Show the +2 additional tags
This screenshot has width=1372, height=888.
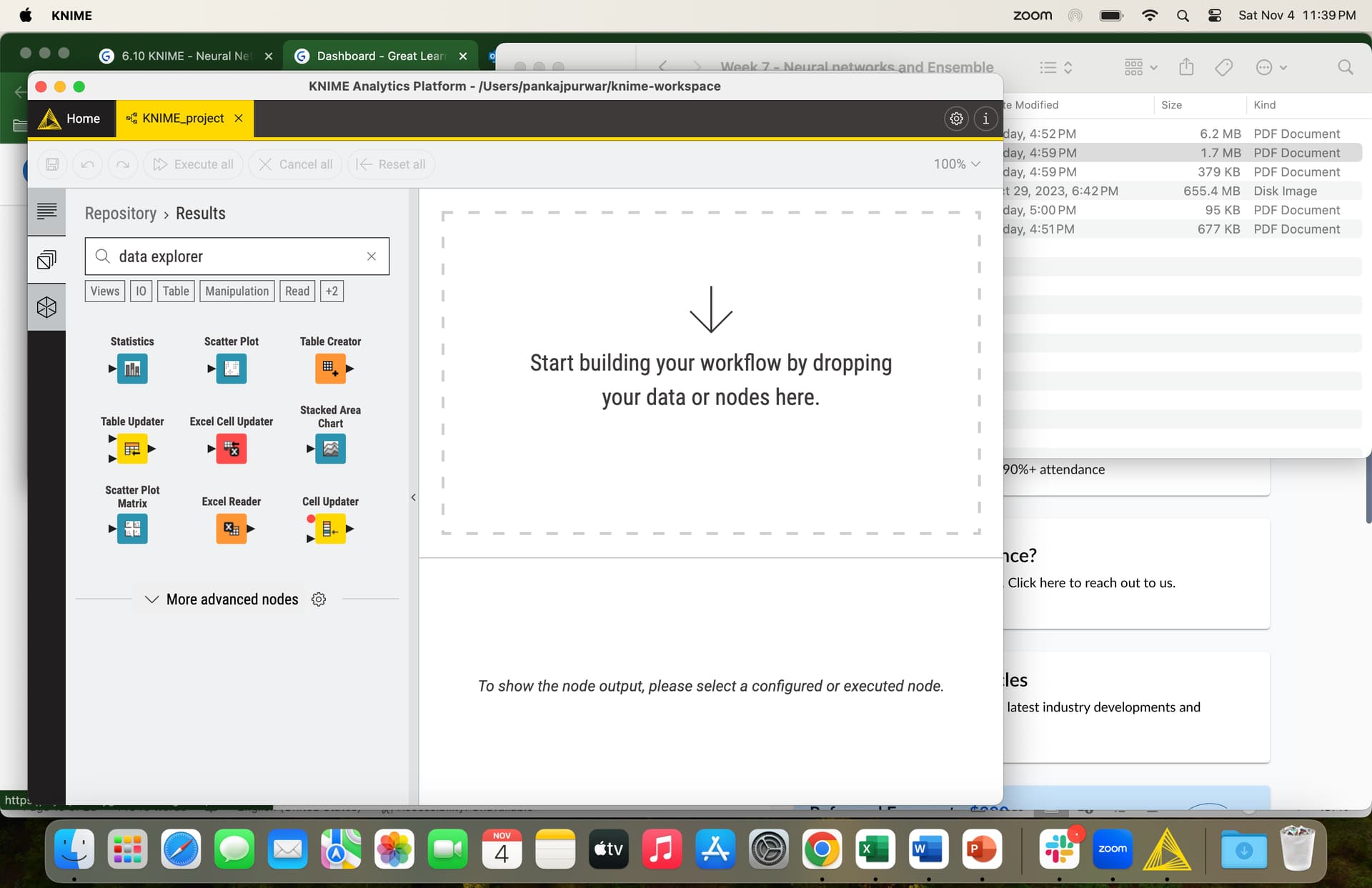coord(332,291)
